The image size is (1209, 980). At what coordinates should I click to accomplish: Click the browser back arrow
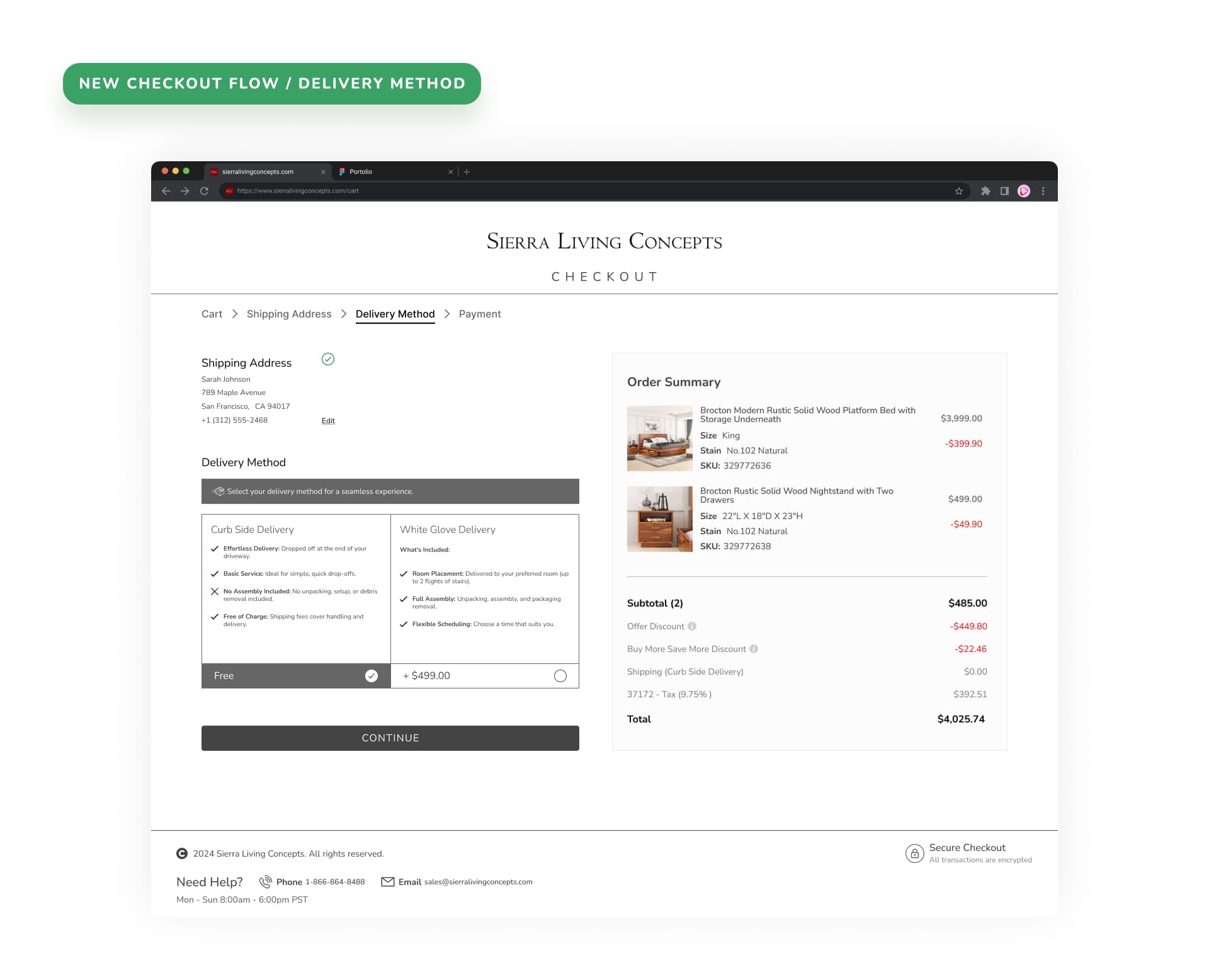pos(166,191)
